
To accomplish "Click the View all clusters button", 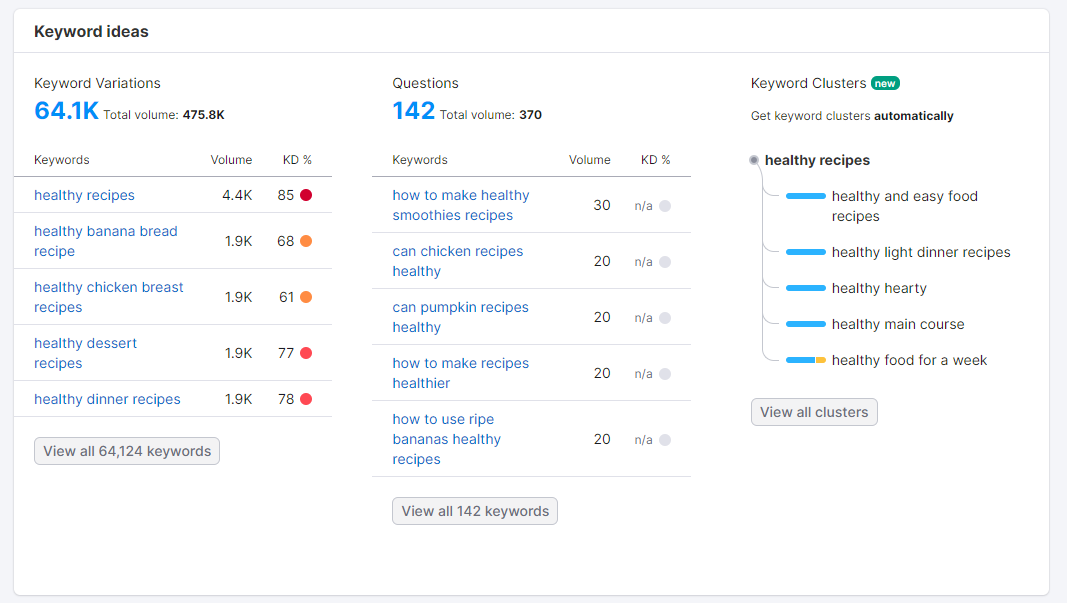I will [814, 412].
